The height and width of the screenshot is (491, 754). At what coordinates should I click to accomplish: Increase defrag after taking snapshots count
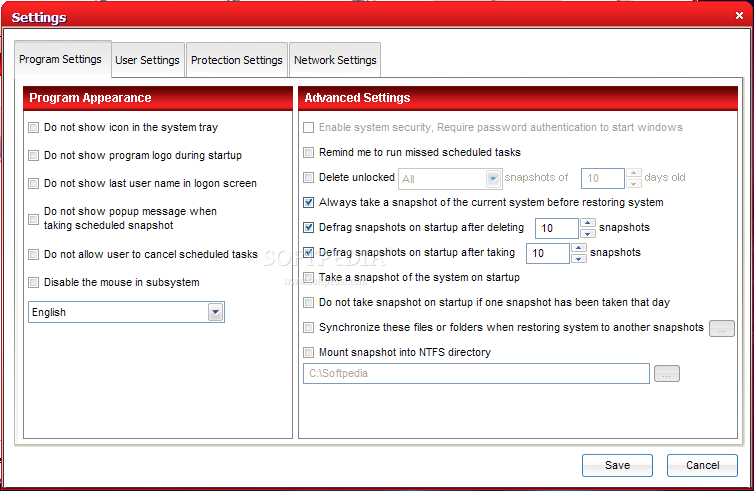[x=578, y=247]
